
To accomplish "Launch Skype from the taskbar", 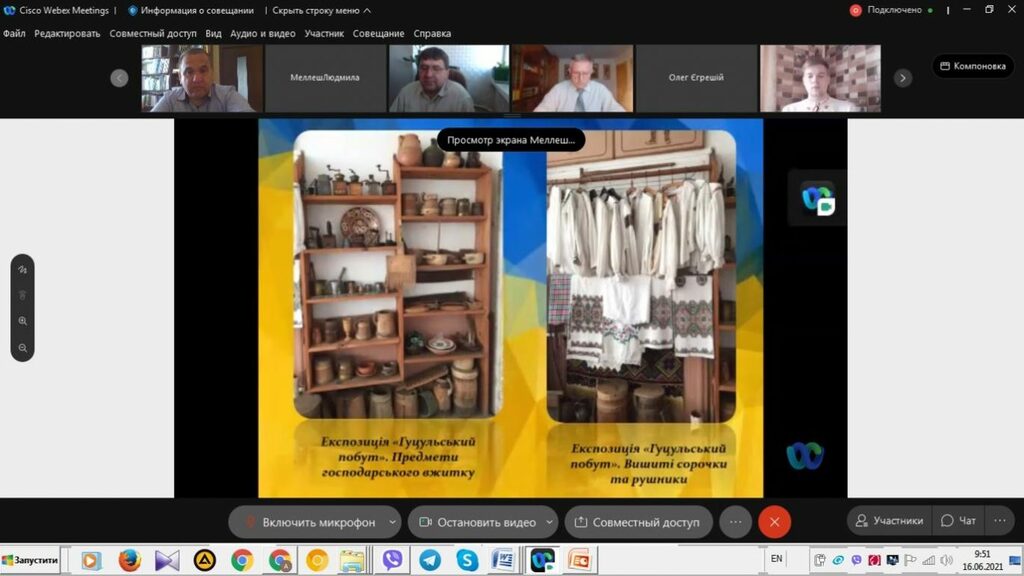I will 467,561.
